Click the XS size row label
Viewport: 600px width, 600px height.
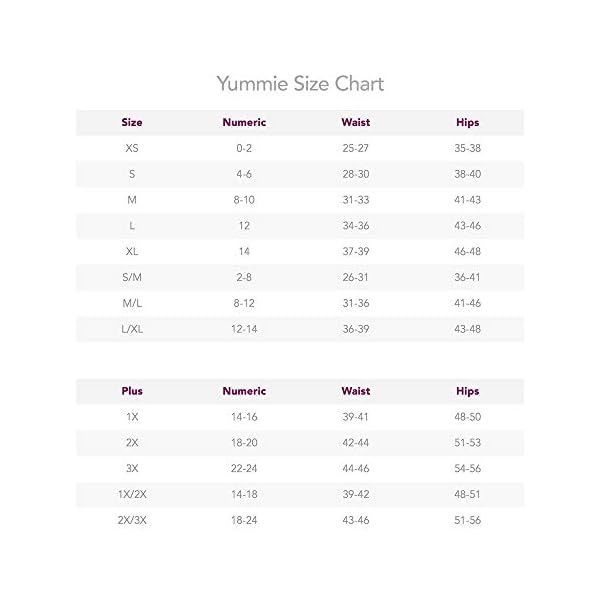[132, 148]
